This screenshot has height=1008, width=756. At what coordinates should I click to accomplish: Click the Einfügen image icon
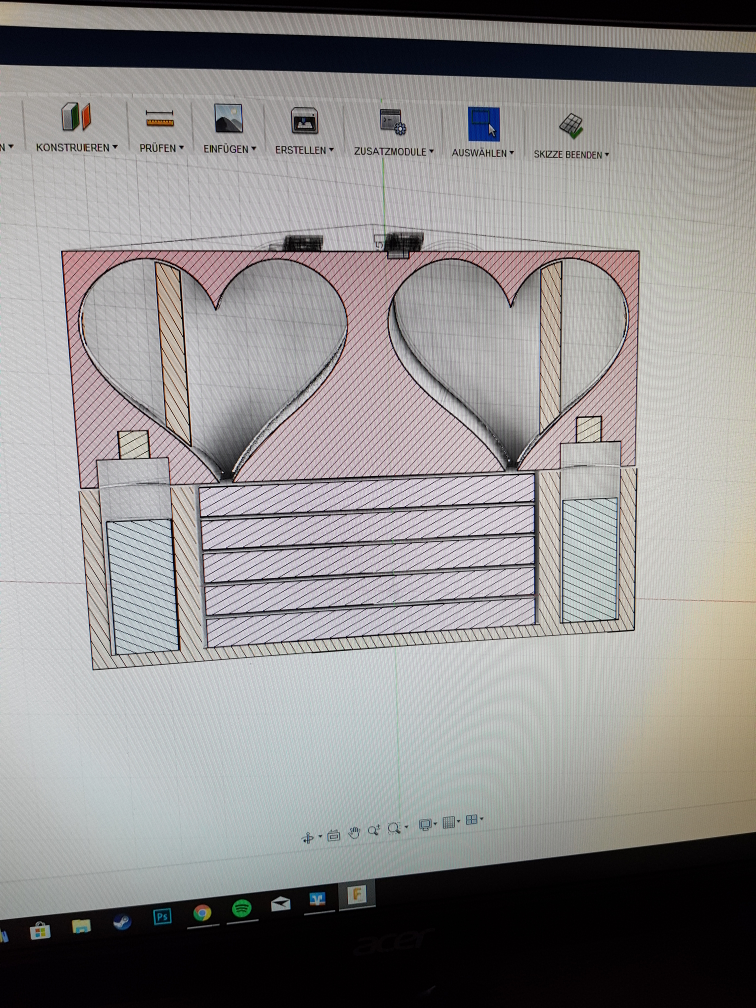point(228,118)
